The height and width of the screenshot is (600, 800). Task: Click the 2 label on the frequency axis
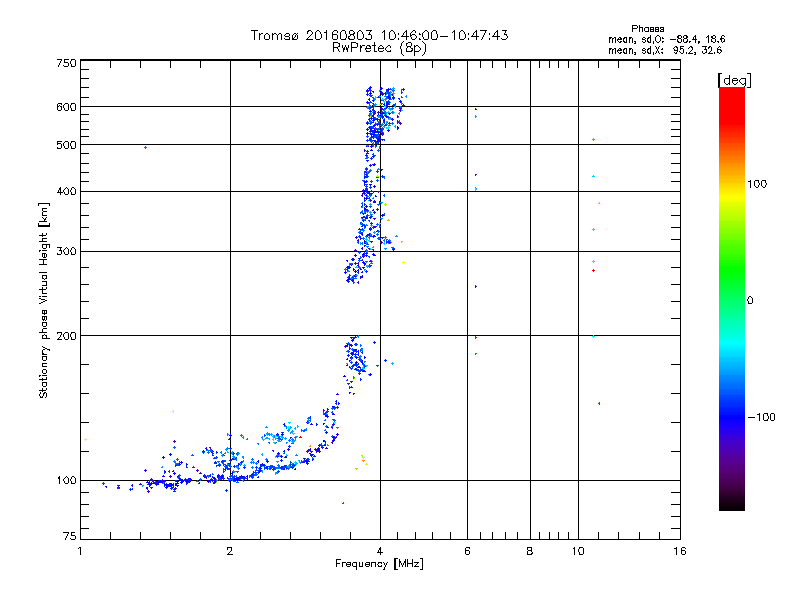[x=230, y=551]
